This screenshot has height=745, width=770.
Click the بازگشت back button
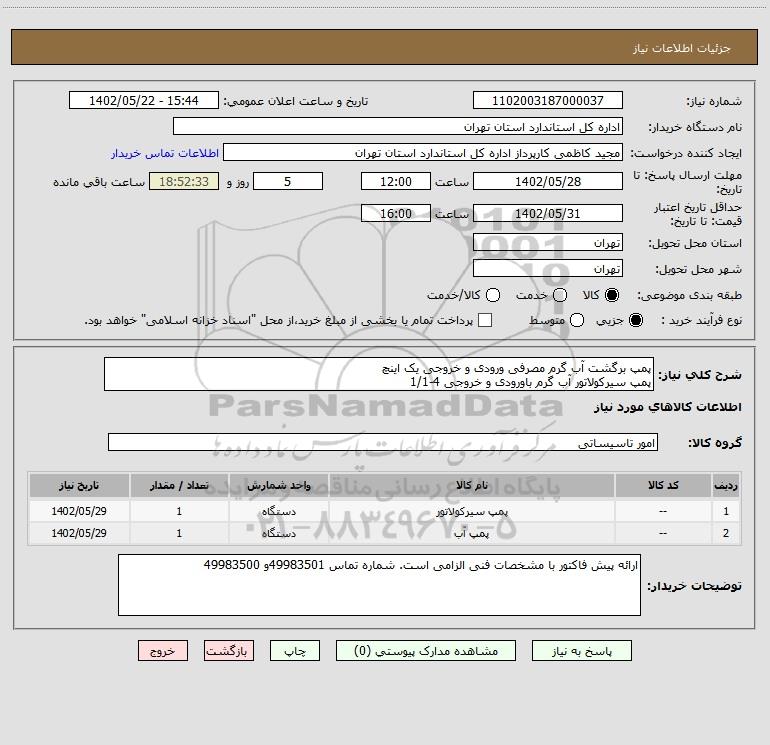229,651
